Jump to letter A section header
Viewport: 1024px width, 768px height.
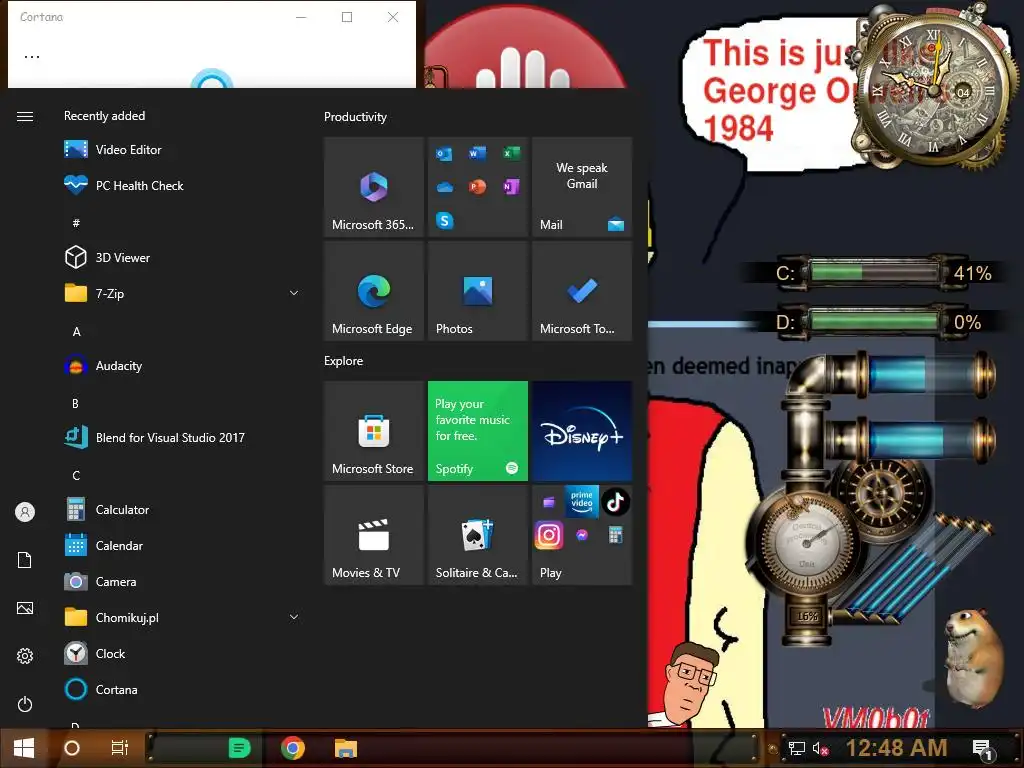pyautogui.click(x=76, y=332)
